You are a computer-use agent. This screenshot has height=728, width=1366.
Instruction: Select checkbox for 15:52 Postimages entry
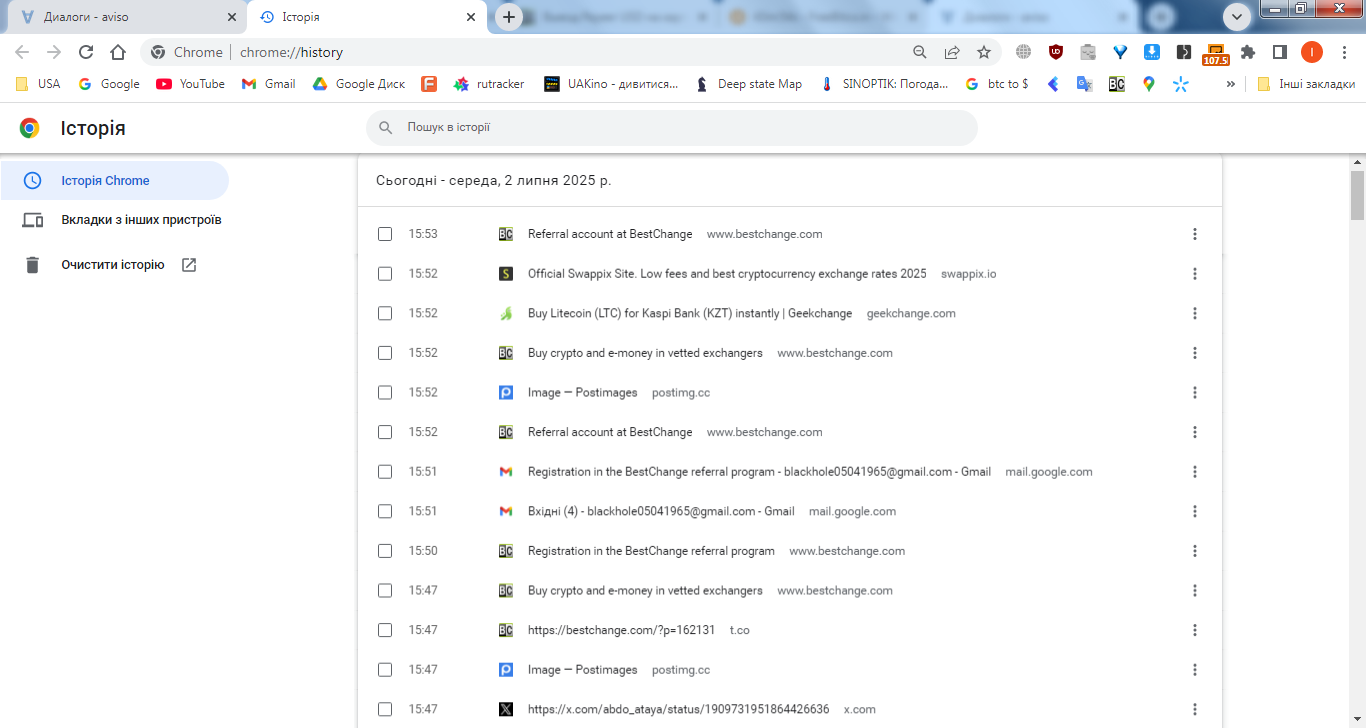[x=385, y=392]
